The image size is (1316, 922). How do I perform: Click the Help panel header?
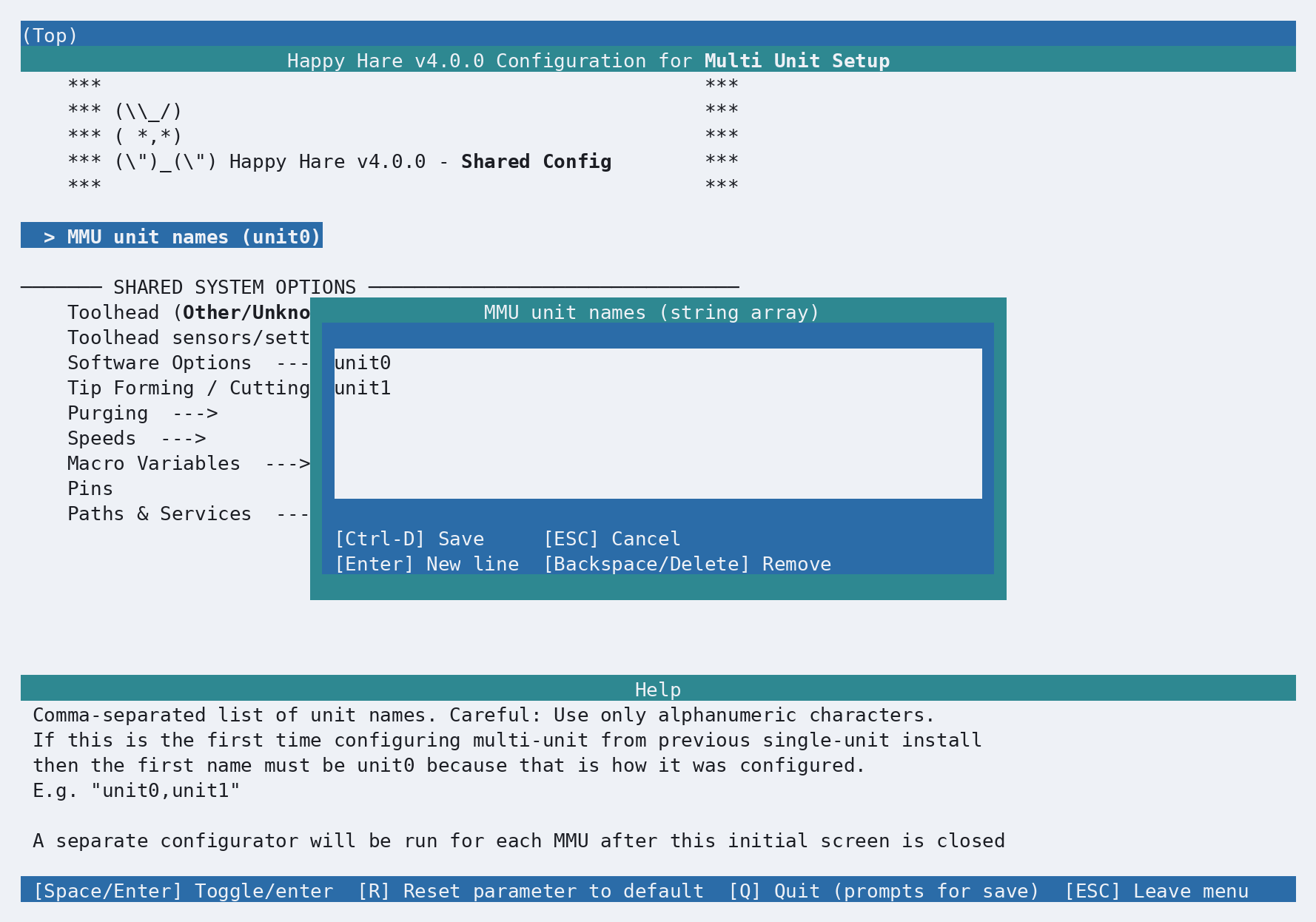coord(658,690)
